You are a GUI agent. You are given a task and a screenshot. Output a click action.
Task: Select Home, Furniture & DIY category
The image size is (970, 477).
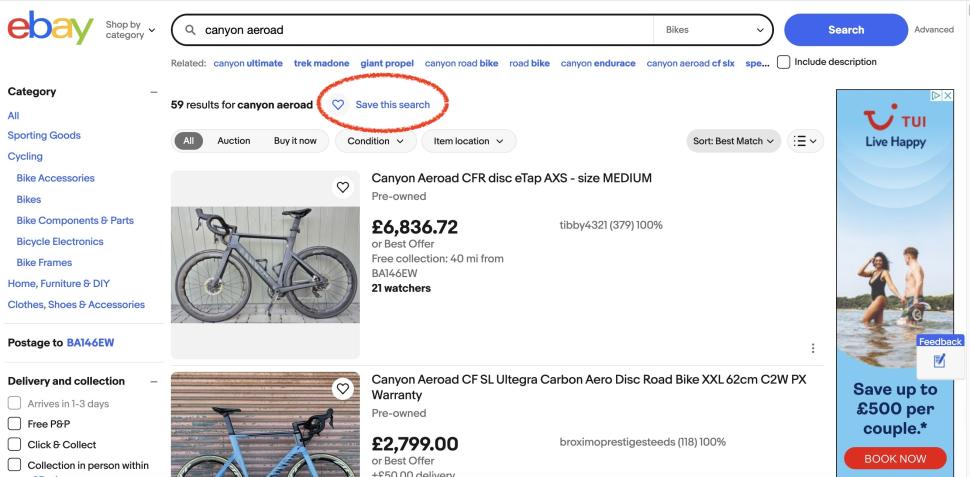click(x=59, y=283)
